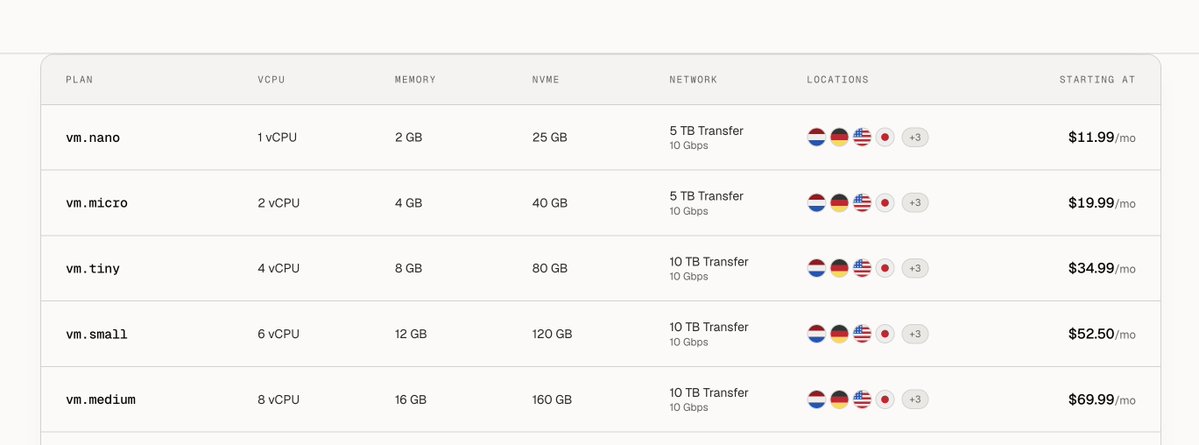
Task: Click the $69.99/mo price
Action: 1102,399
